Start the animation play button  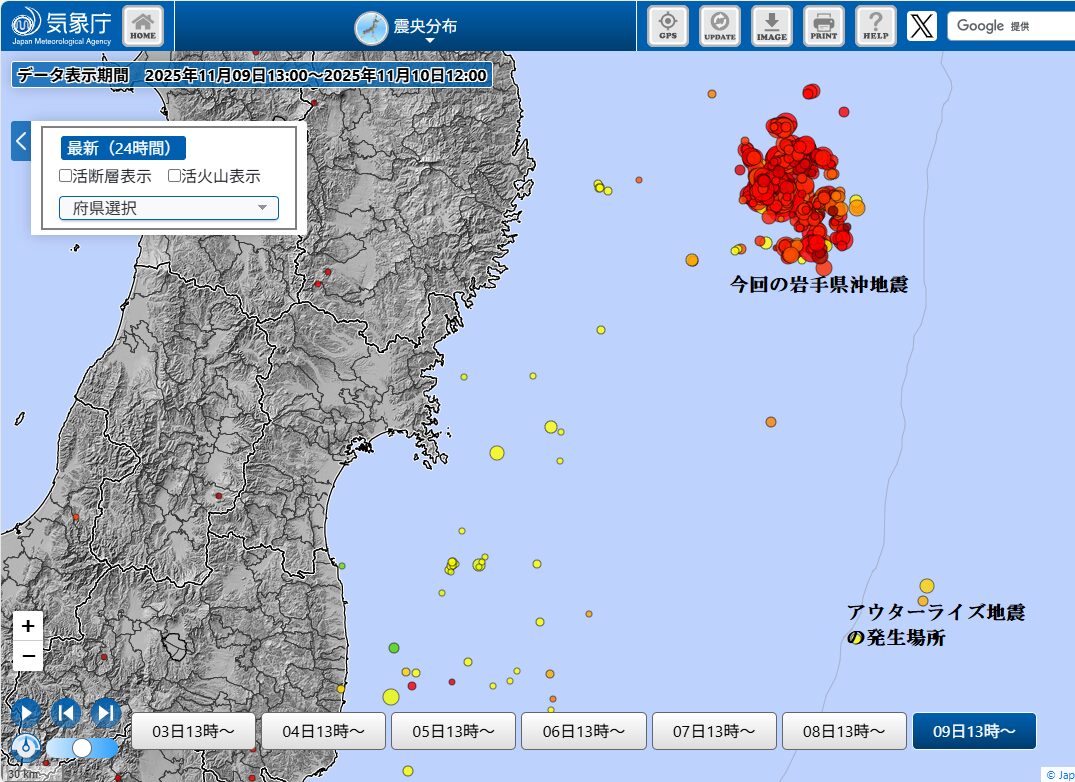[27, 712]
